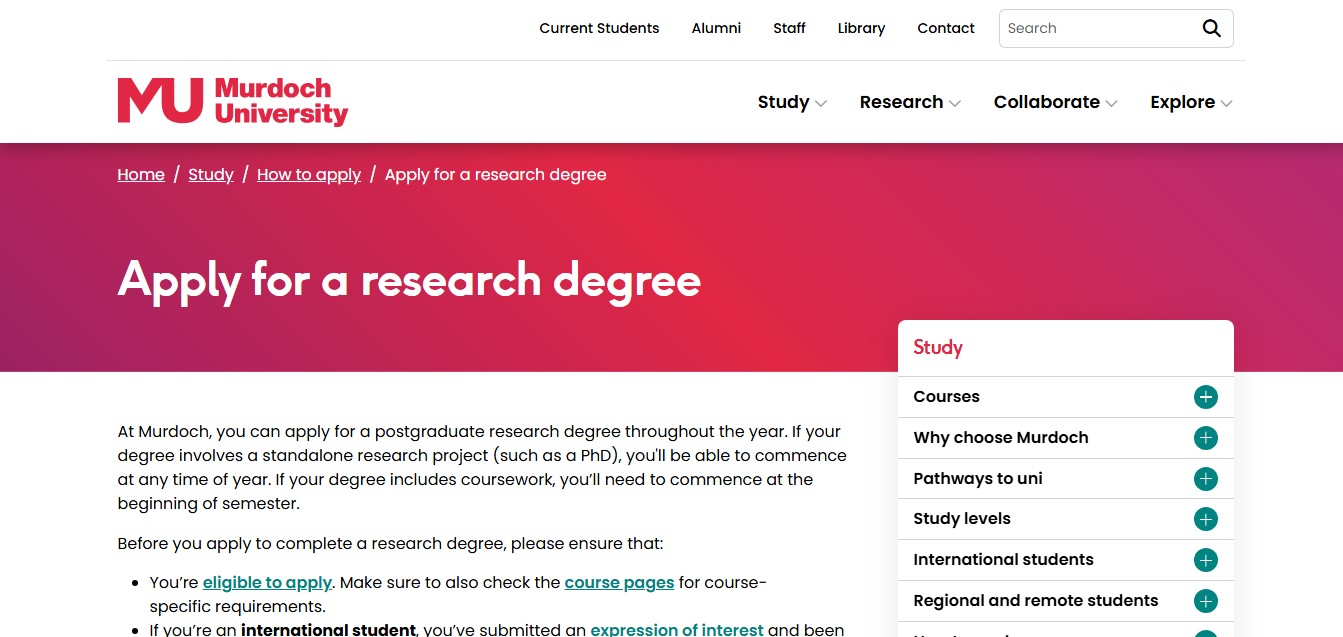Expand Courses with its plus icon

coord(1206,397)
